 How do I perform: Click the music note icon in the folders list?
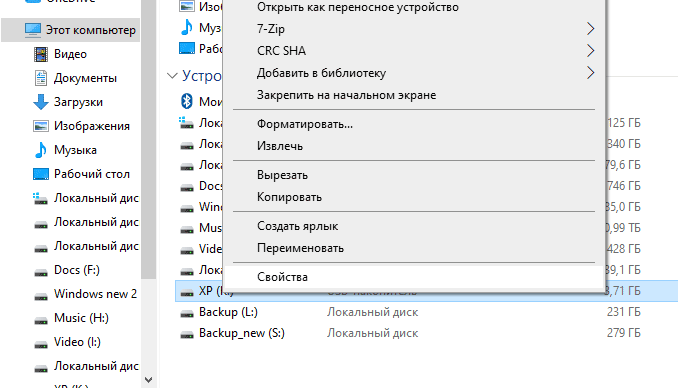tap(187, 27)
